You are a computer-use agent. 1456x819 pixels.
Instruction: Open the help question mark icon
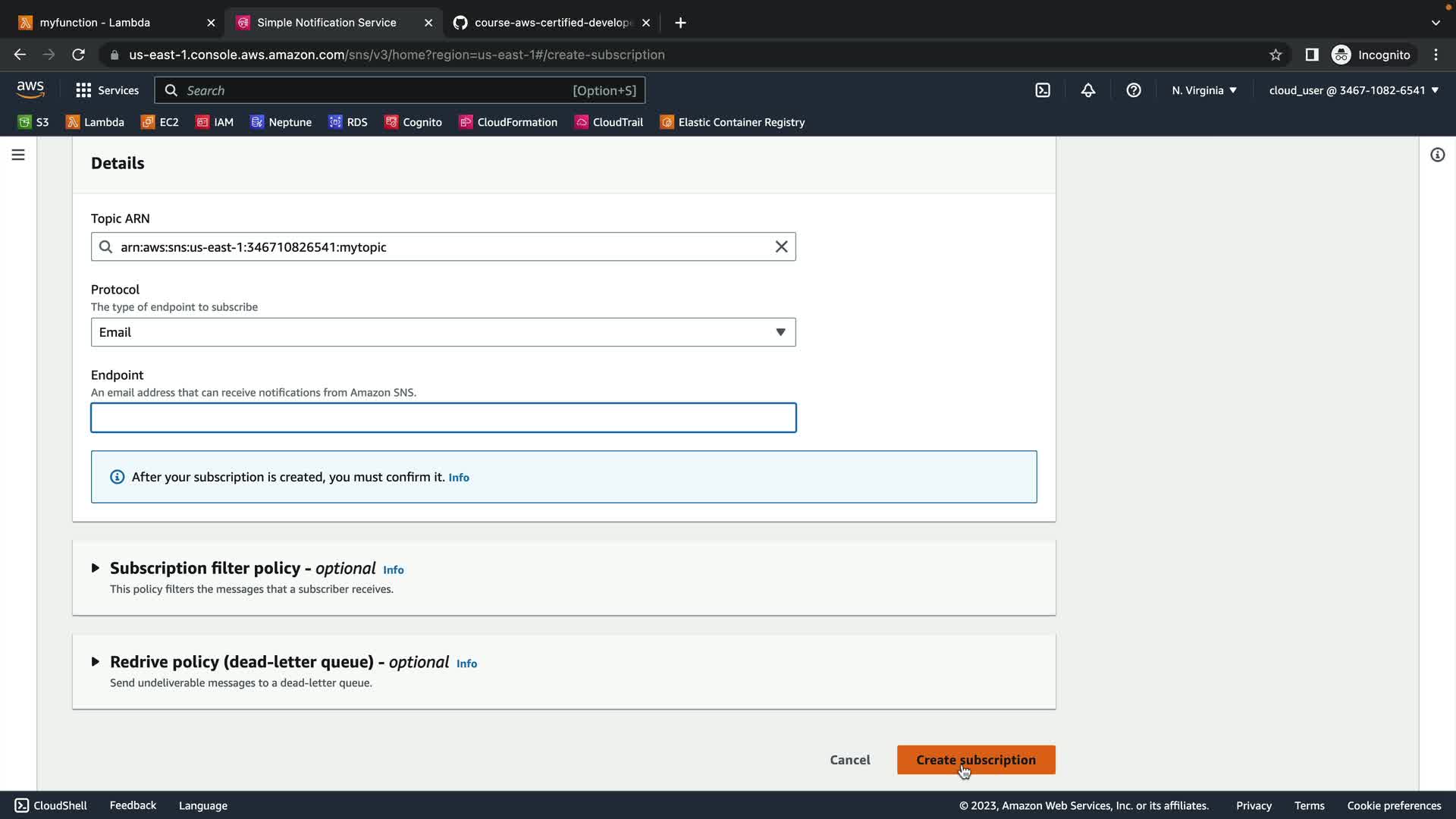click(x=1134, y=90)
